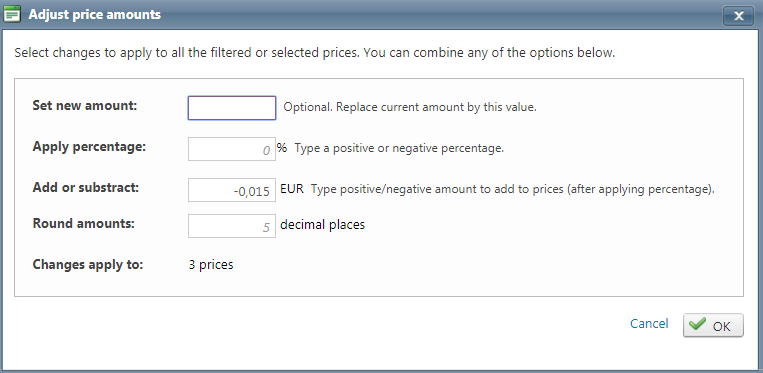This screenshot has height=373, width=763.
Task: Select the Add or substract field showing -0,015
Action: [232, 190]
